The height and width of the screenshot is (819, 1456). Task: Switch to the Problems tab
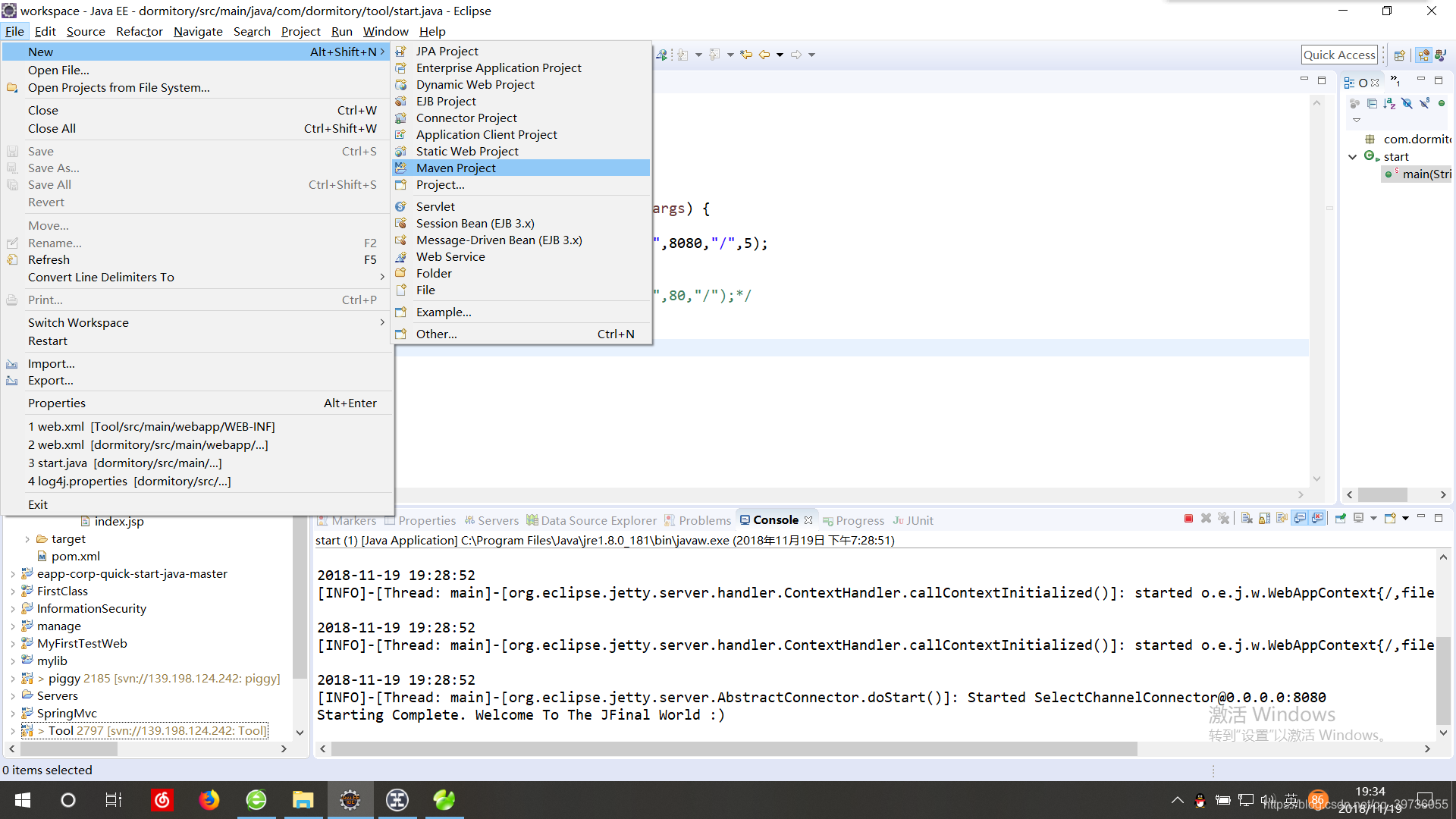coord(698,520)
